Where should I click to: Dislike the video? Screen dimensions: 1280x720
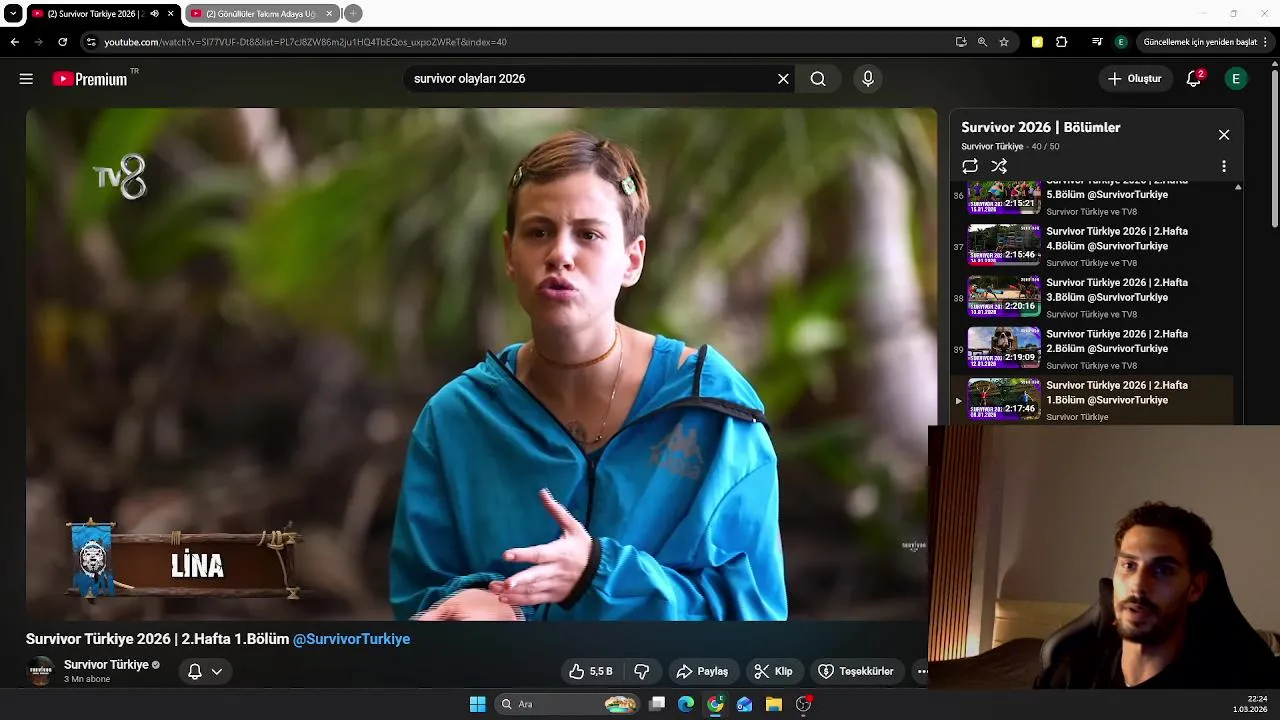pyautogui.click(x=642, y=671)
